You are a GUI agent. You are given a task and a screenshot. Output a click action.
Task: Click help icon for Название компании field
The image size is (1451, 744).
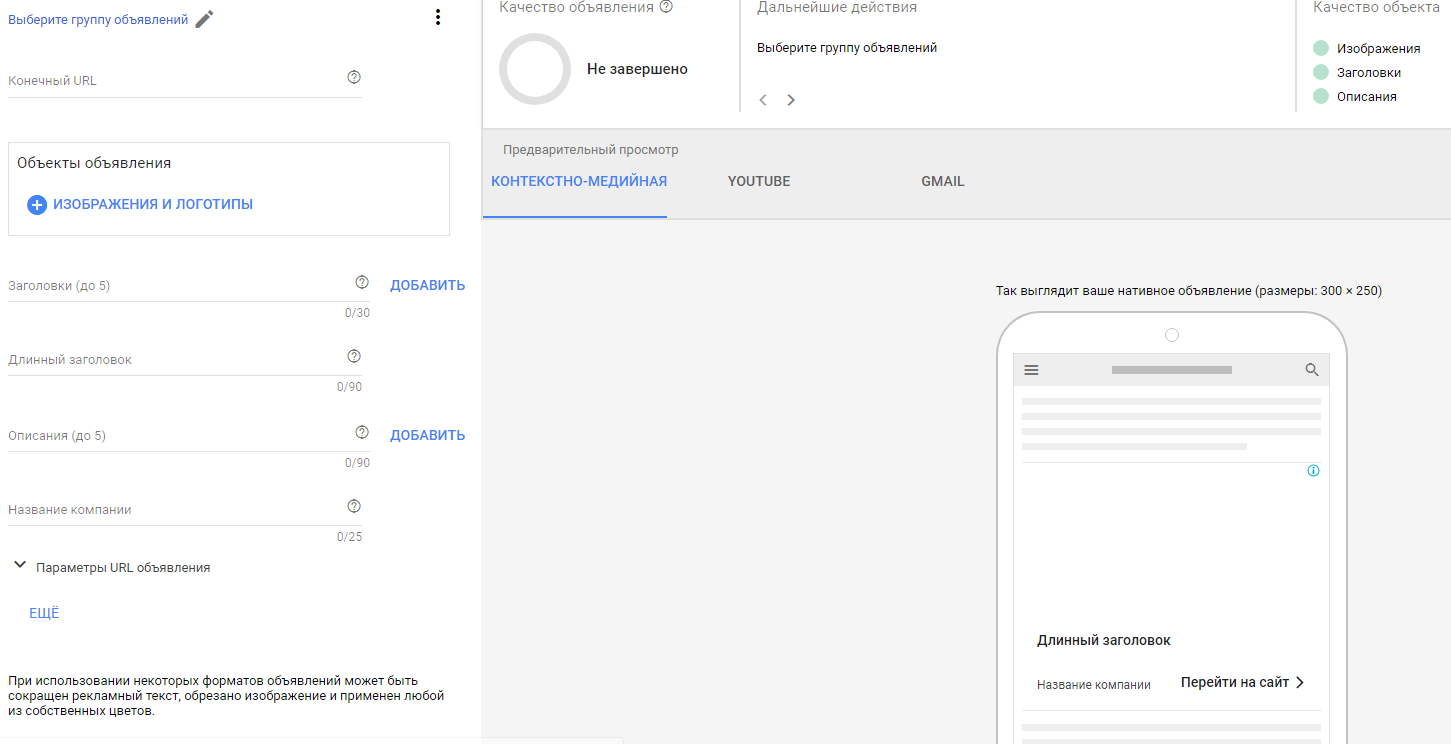[353, 507]
